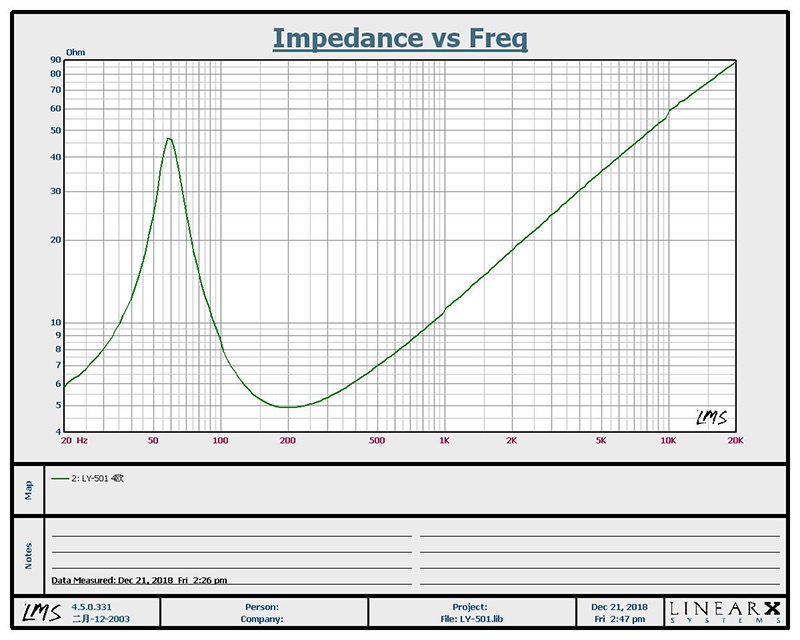The width and height of the screenshot is (800, 640).
Task: Click the LMS logo inside the graph
Action: (712, 417)
